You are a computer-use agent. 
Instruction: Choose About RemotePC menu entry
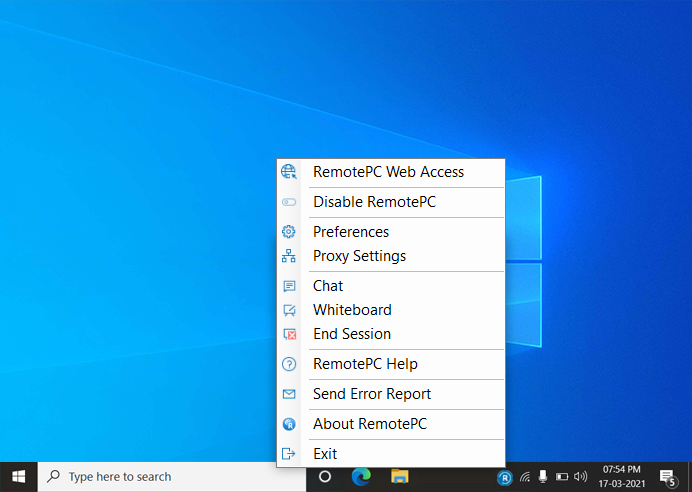pyautogui.click(x=369, y=424)
